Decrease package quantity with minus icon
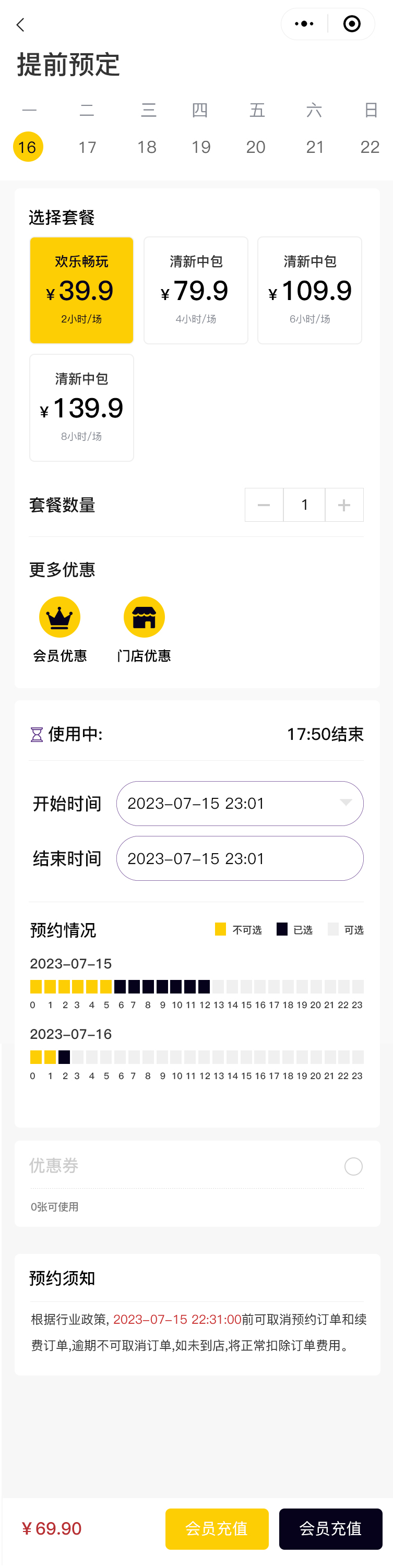393x1568 pixels. coord(264,505)
